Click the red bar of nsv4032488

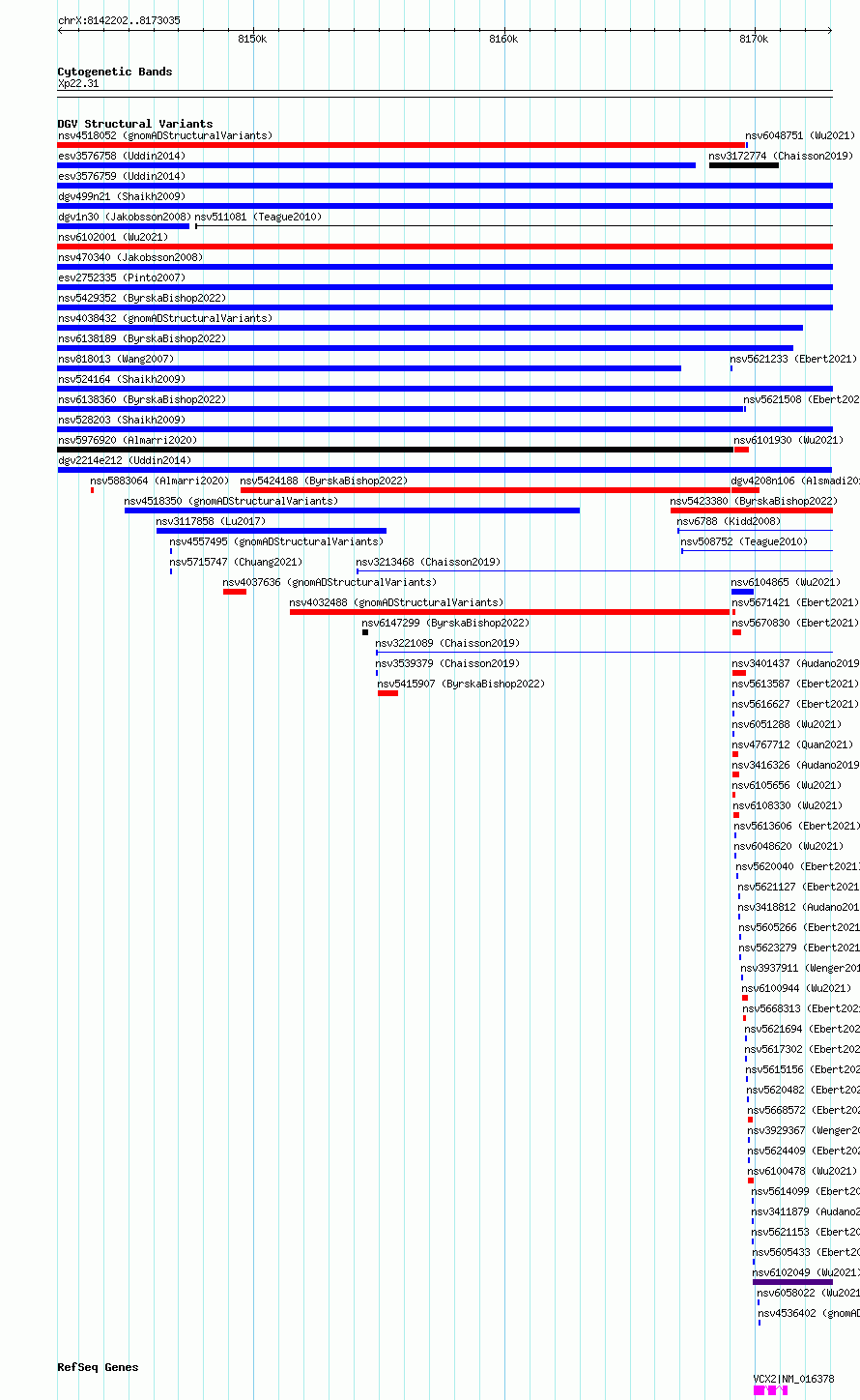tap(509, 612)
